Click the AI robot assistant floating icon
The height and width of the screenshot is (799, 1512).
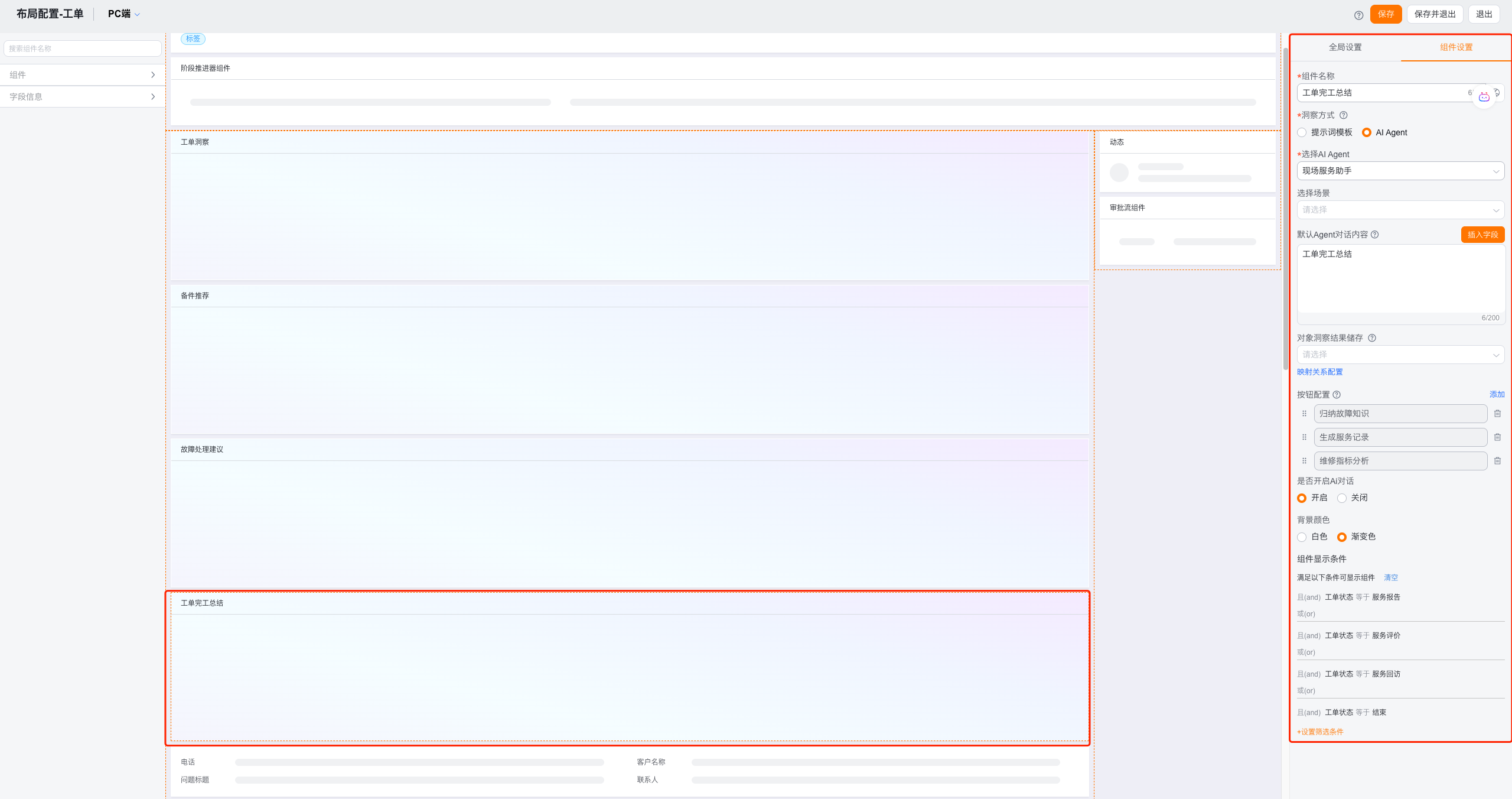coord(1484,97)
